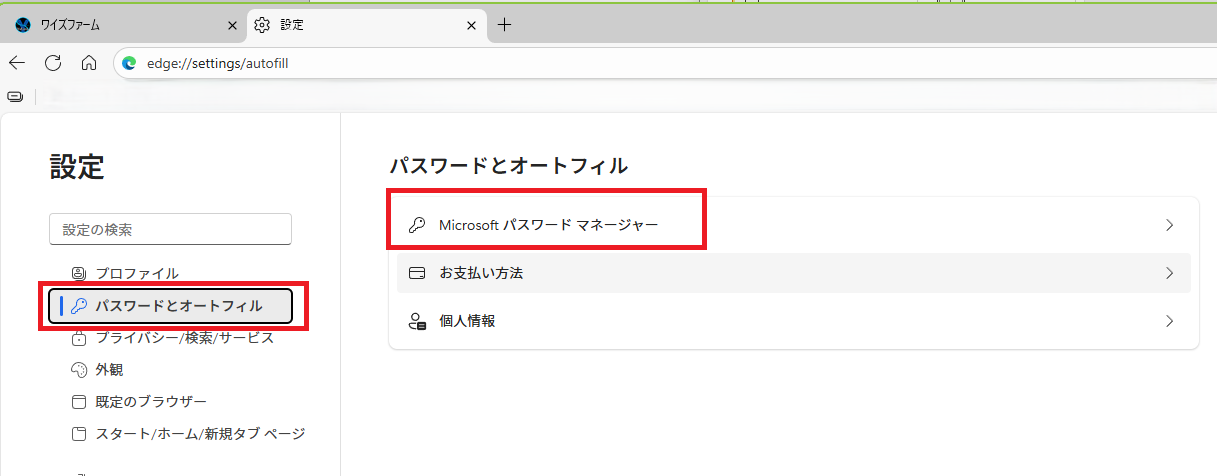
Task: Open プロファイル in settings sidebar
Action: (x=136, y=273)
